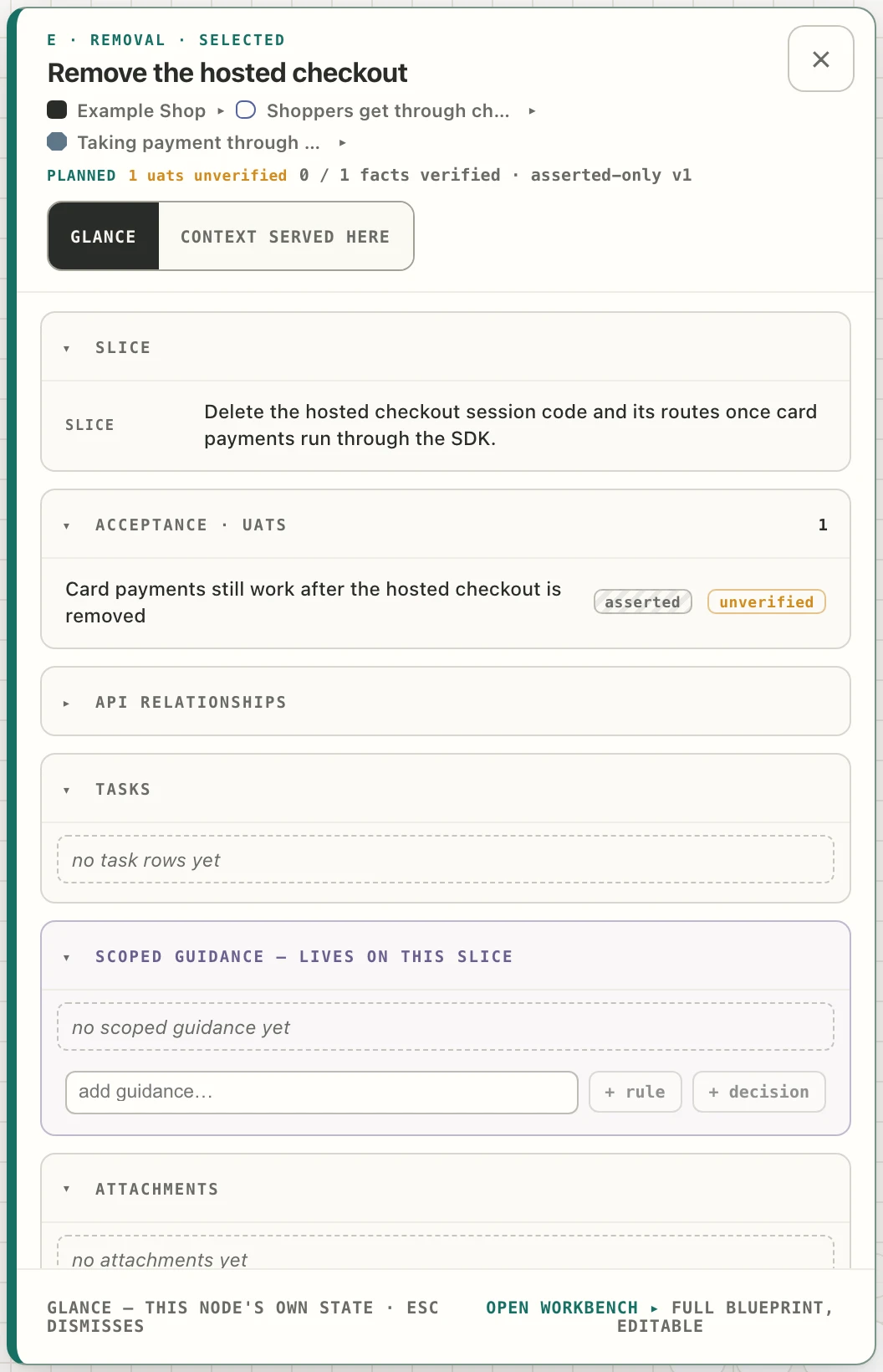Click the UATS count '1'
Viewport: 883px width, 1372px height.
point(823,525)
